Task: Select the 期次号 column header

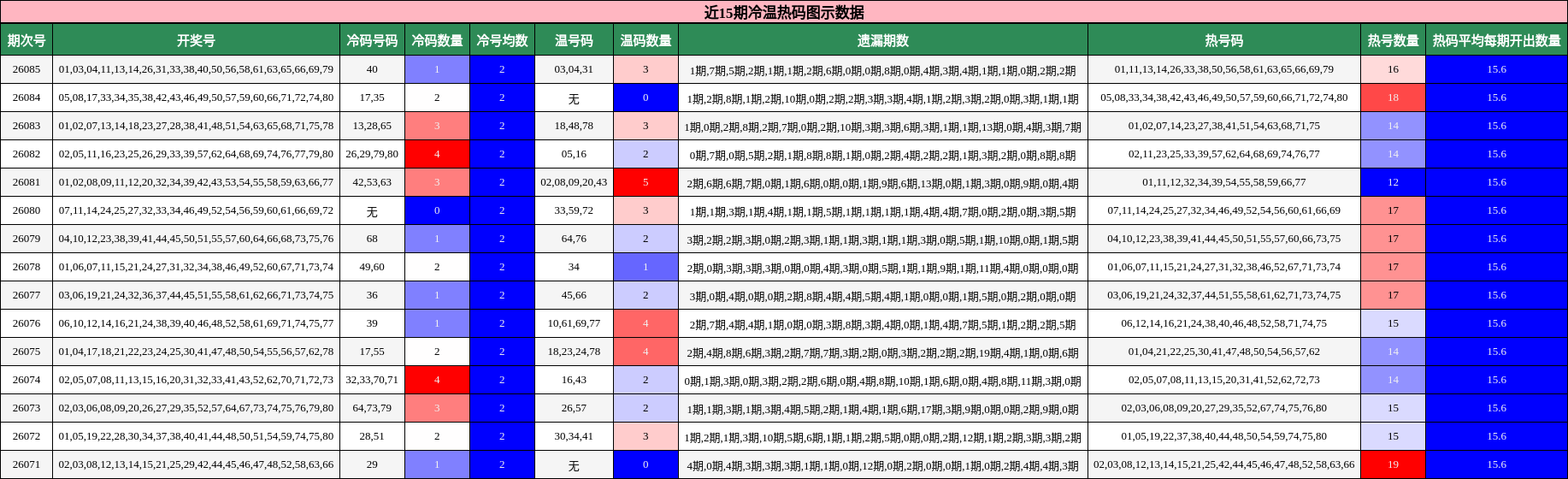Action: coord(27,40)
